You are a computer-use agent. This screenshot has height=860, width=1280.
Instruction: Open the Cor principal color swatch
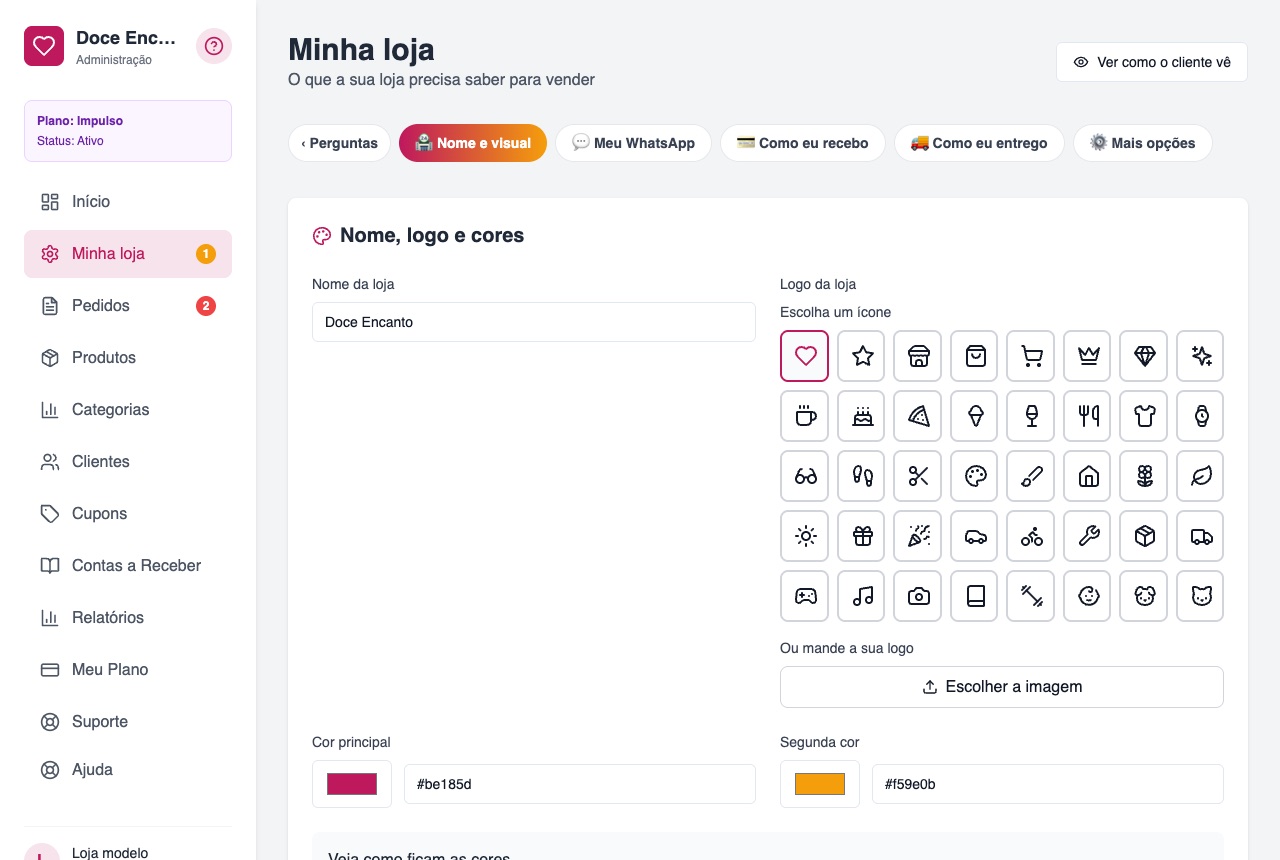(x=352, y=784)
